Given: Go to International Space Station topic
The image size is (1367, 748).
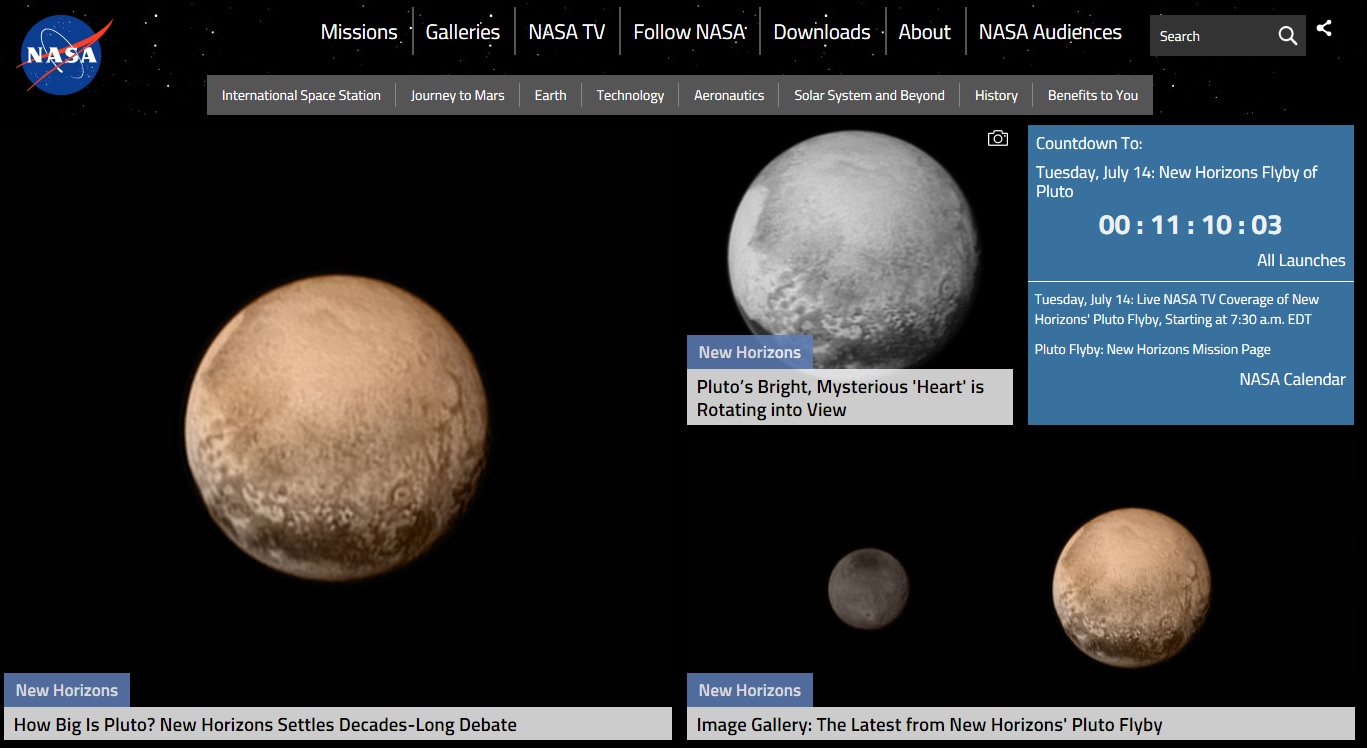Looking at the screenshot, I should pos(301,95).
